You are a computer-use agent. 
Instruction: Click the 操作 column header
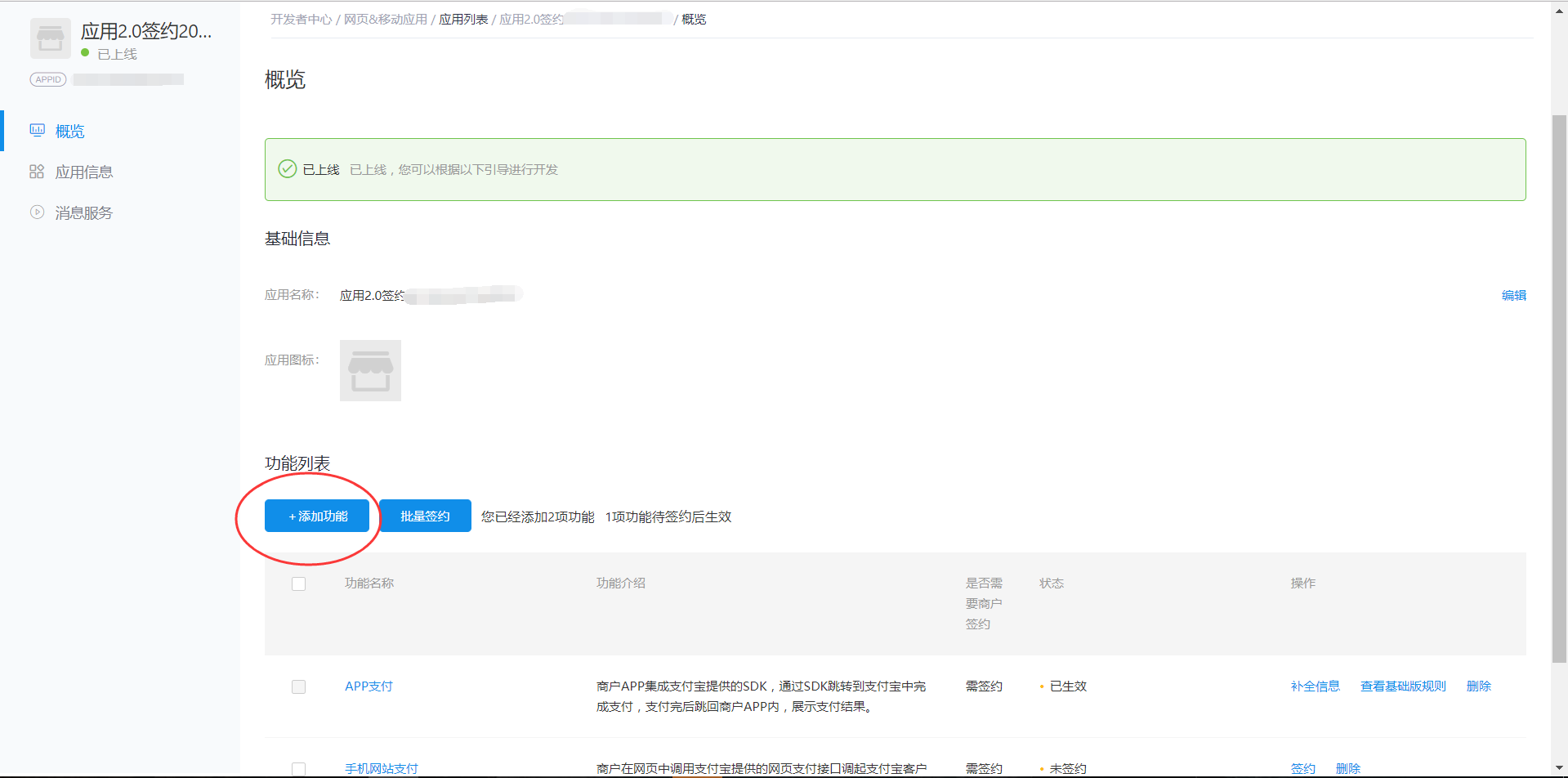click(1303, 583)
